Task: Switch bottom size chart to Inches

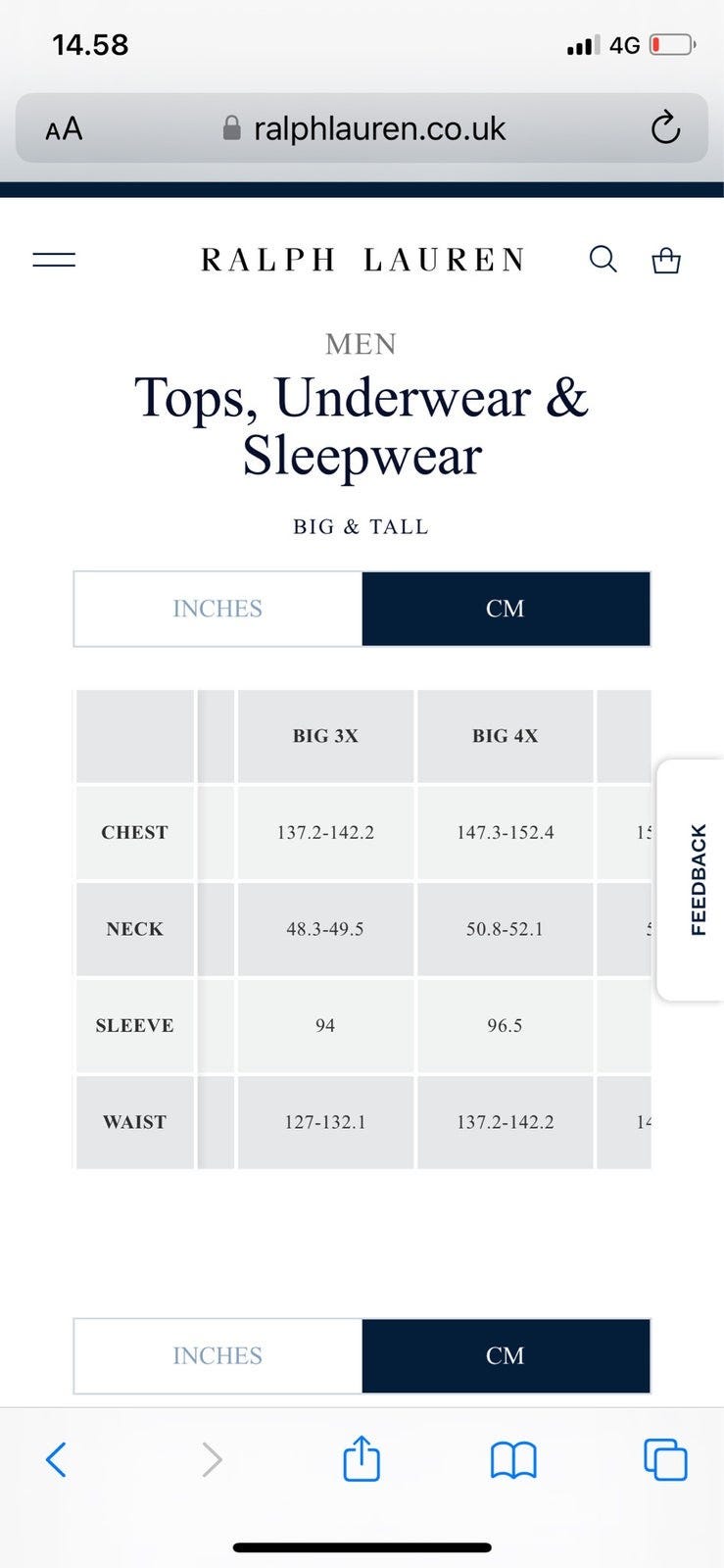Action: pos(217,1355)
